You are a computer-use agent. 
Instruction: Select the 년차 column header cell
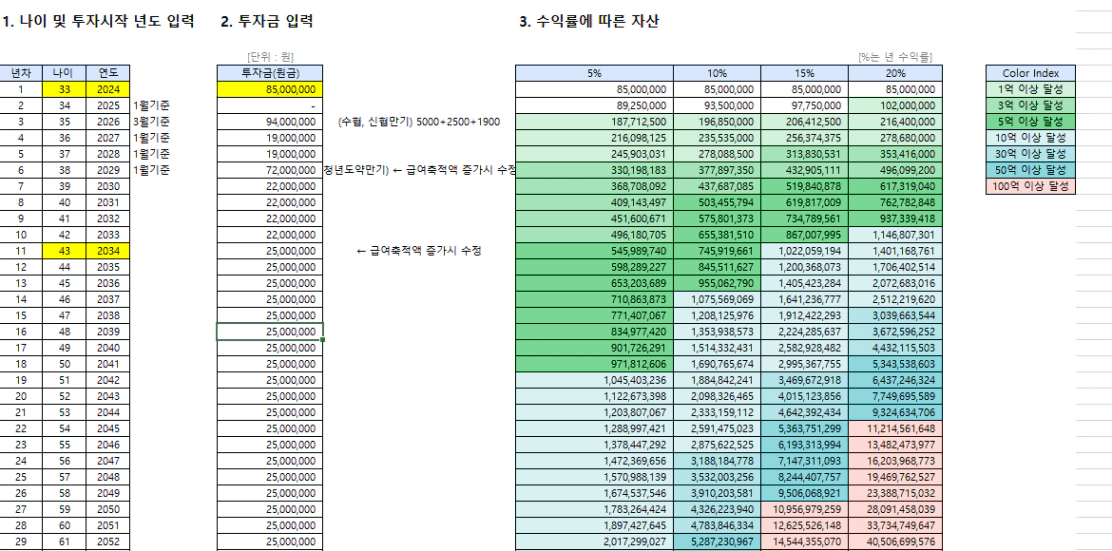(20, 73)
